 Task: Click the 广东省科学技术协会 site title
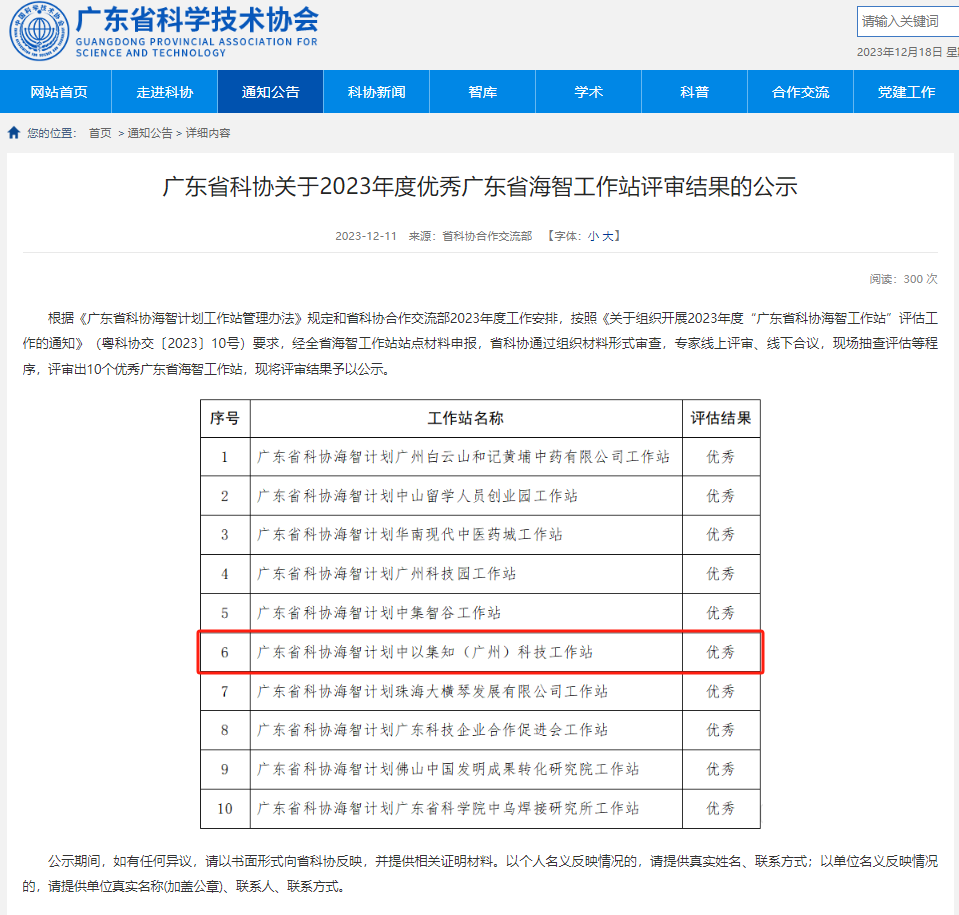197,20
